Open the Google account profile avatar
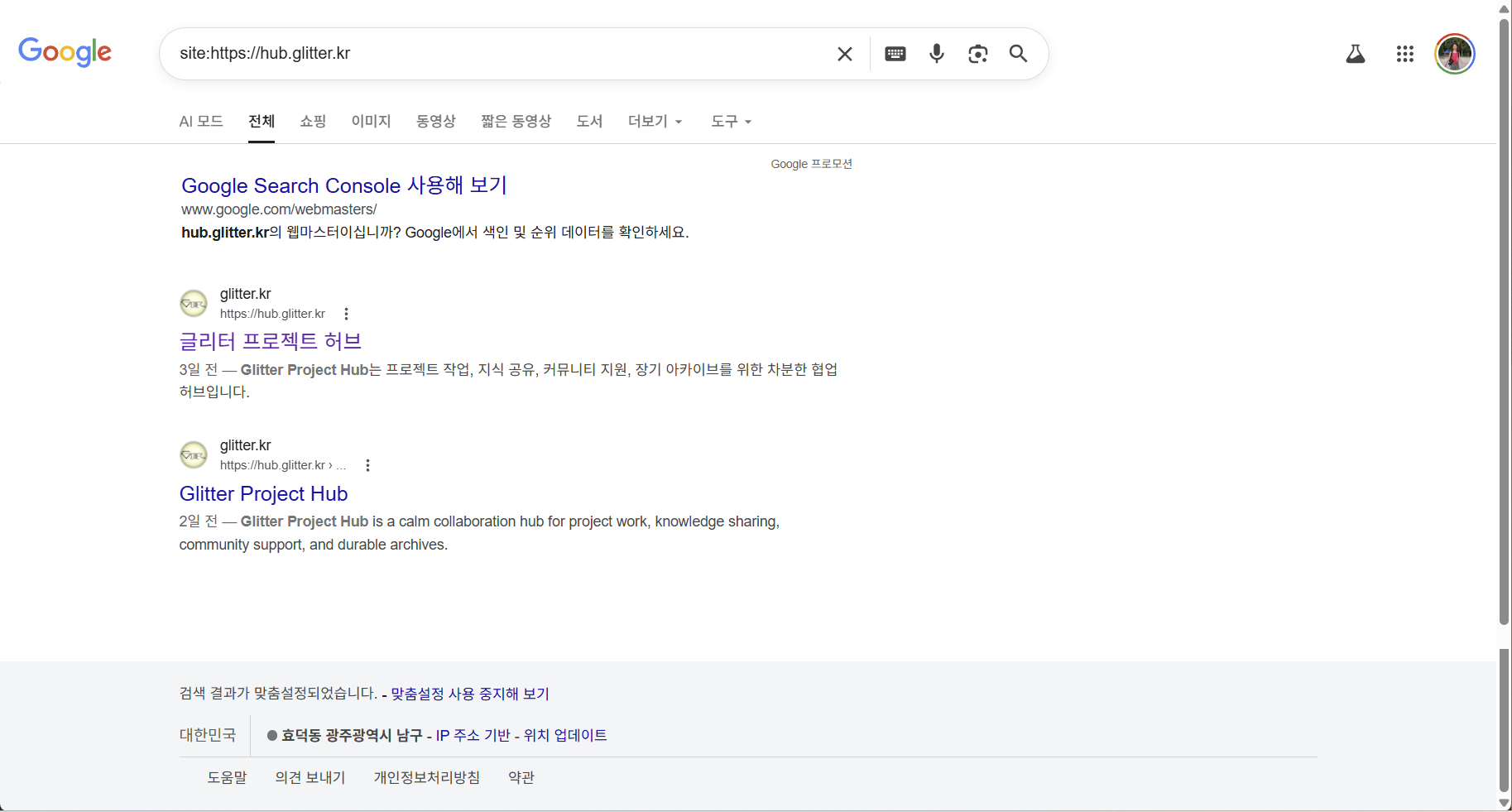This screenshot has width=1512, height=812. tap(1455, 54)
